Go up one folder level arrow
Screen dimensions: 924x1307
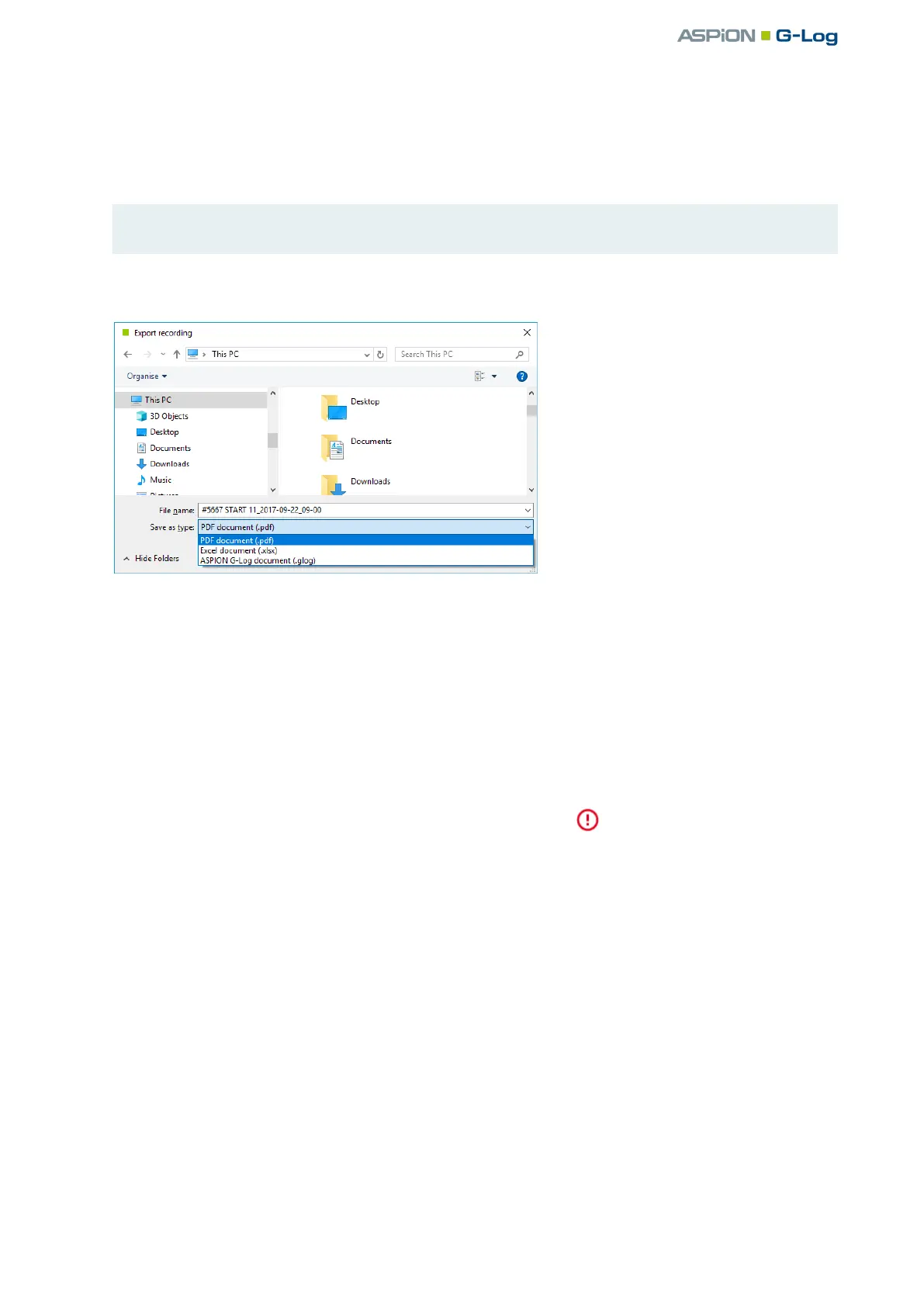click(177, 355)
